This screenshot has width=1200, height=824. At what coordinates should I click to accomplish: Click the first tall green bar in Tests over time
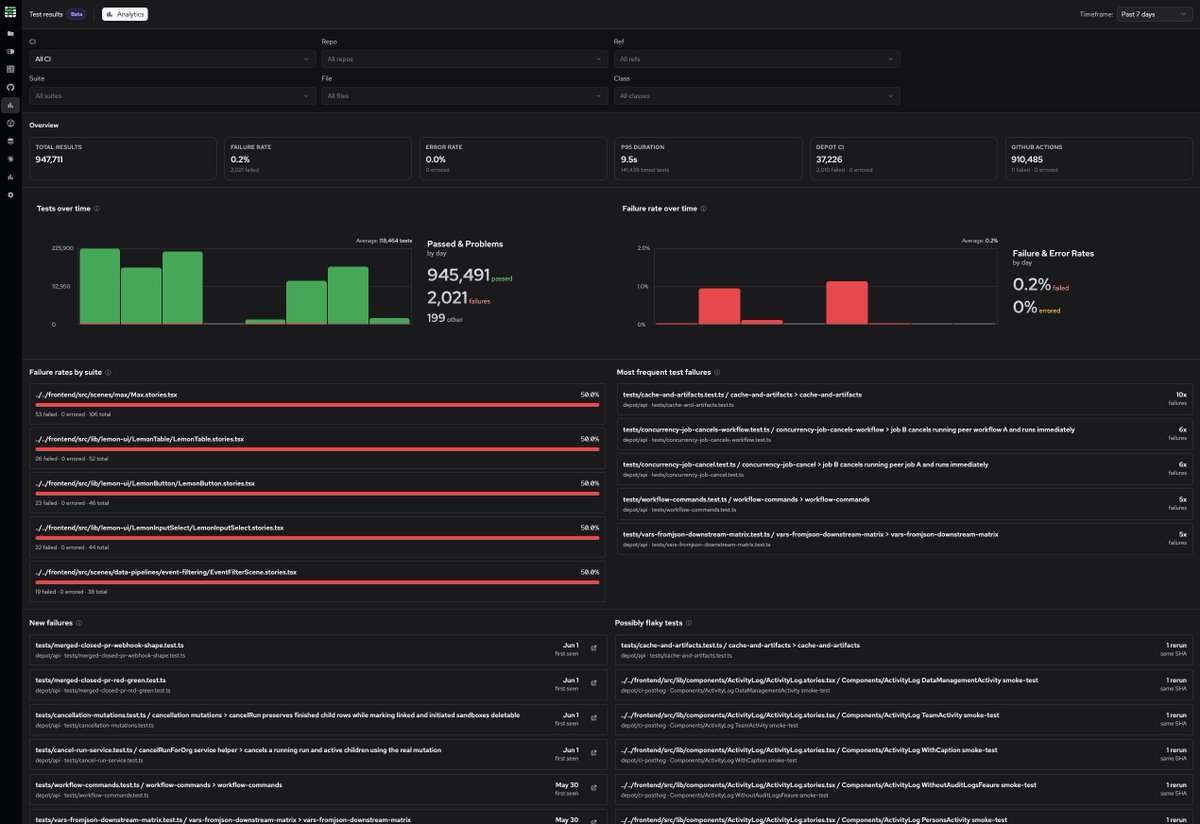click(100, 286)
